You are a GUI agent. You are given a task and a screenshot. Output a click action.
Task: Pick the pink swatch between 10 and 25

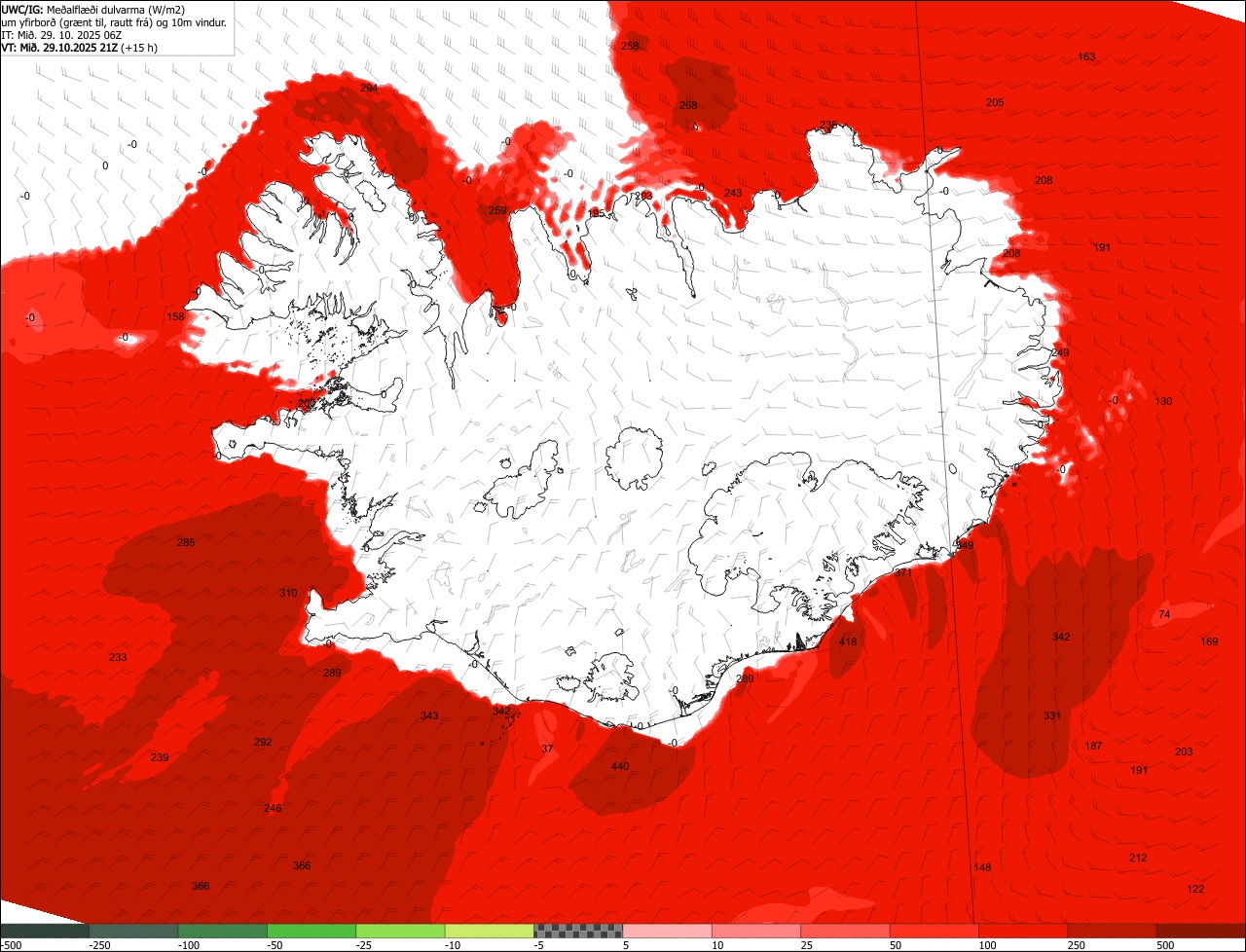pyautogui.click(x=756, y=931)
